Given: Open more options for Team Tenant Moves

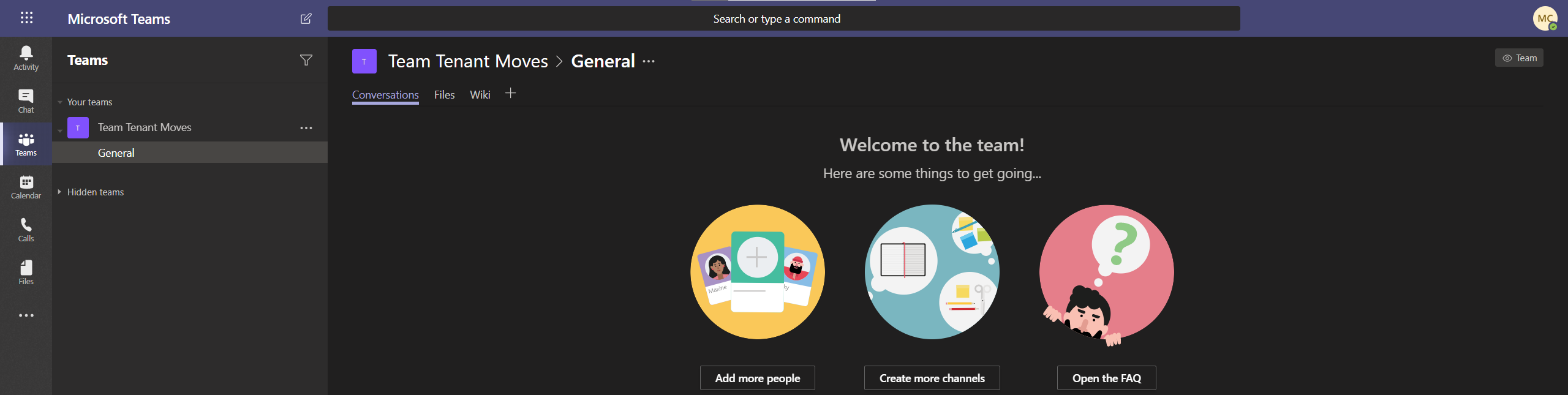Looking at the screenshot, I should click(x=306, y=128).
